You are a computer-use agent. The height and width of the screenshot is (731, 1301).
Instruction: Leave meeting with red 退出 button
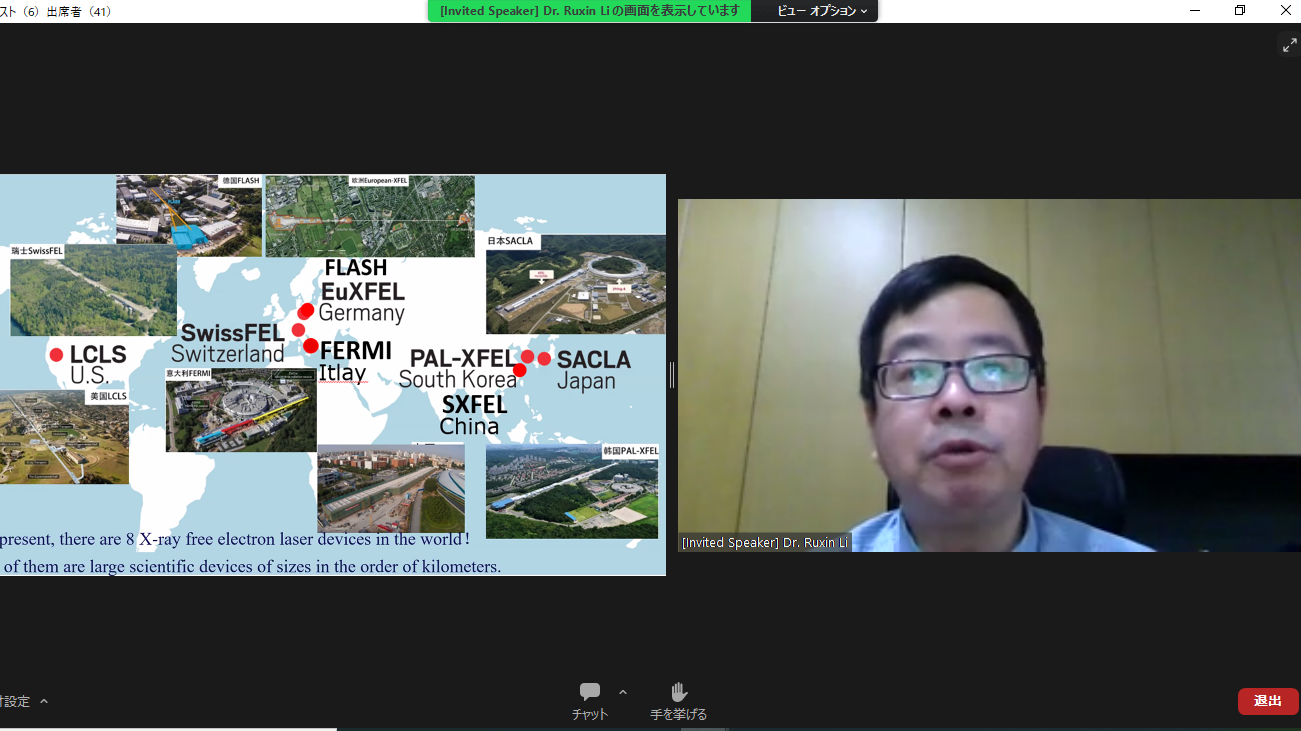(1268, 701)
